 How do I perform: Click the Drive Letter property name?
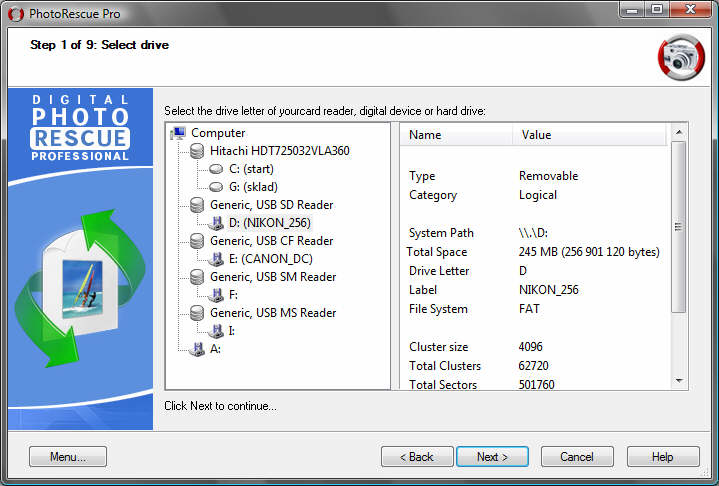[439, 271]
